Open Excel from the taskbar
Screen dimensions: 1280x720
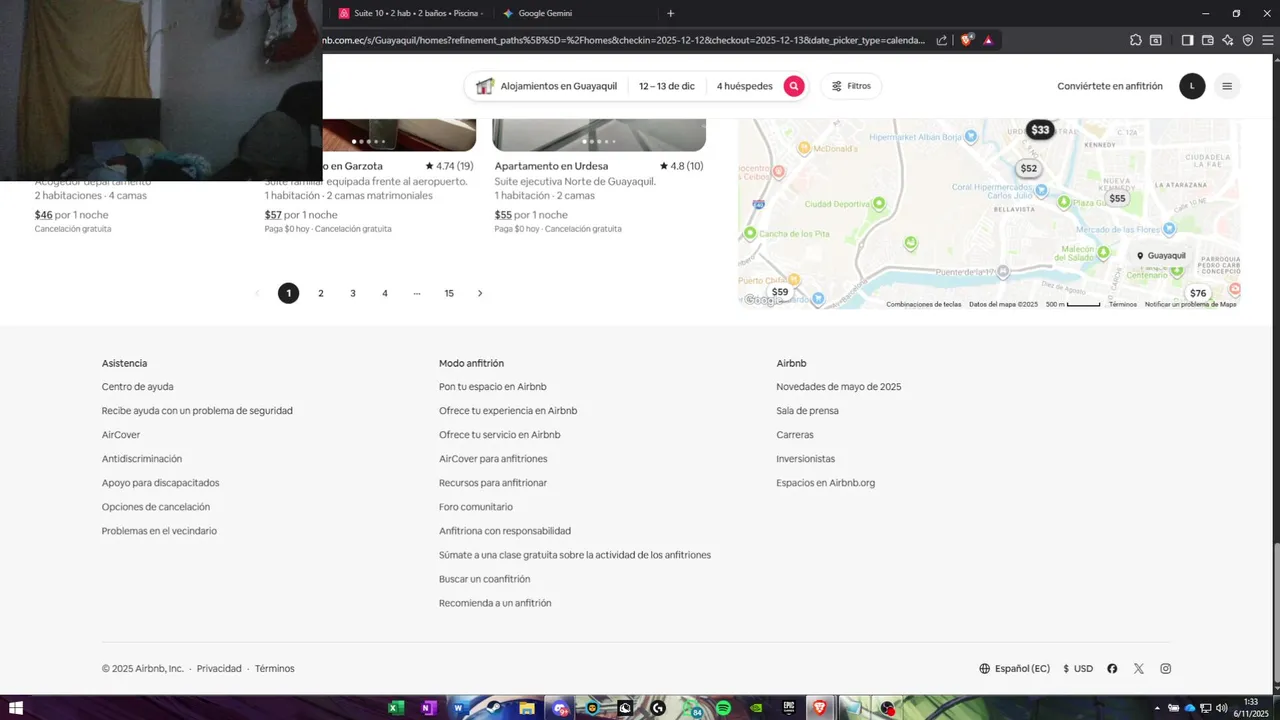pyautogui.click(x=396, y=708)
